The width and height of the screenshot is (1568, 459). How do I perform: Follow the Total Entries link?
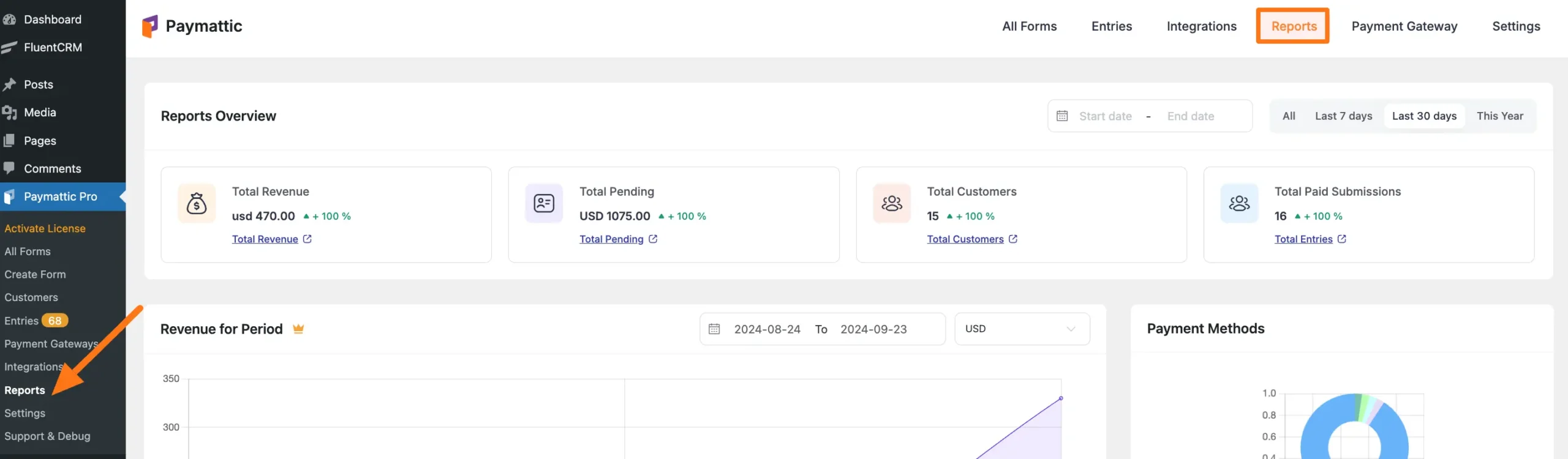(1303, 239)
